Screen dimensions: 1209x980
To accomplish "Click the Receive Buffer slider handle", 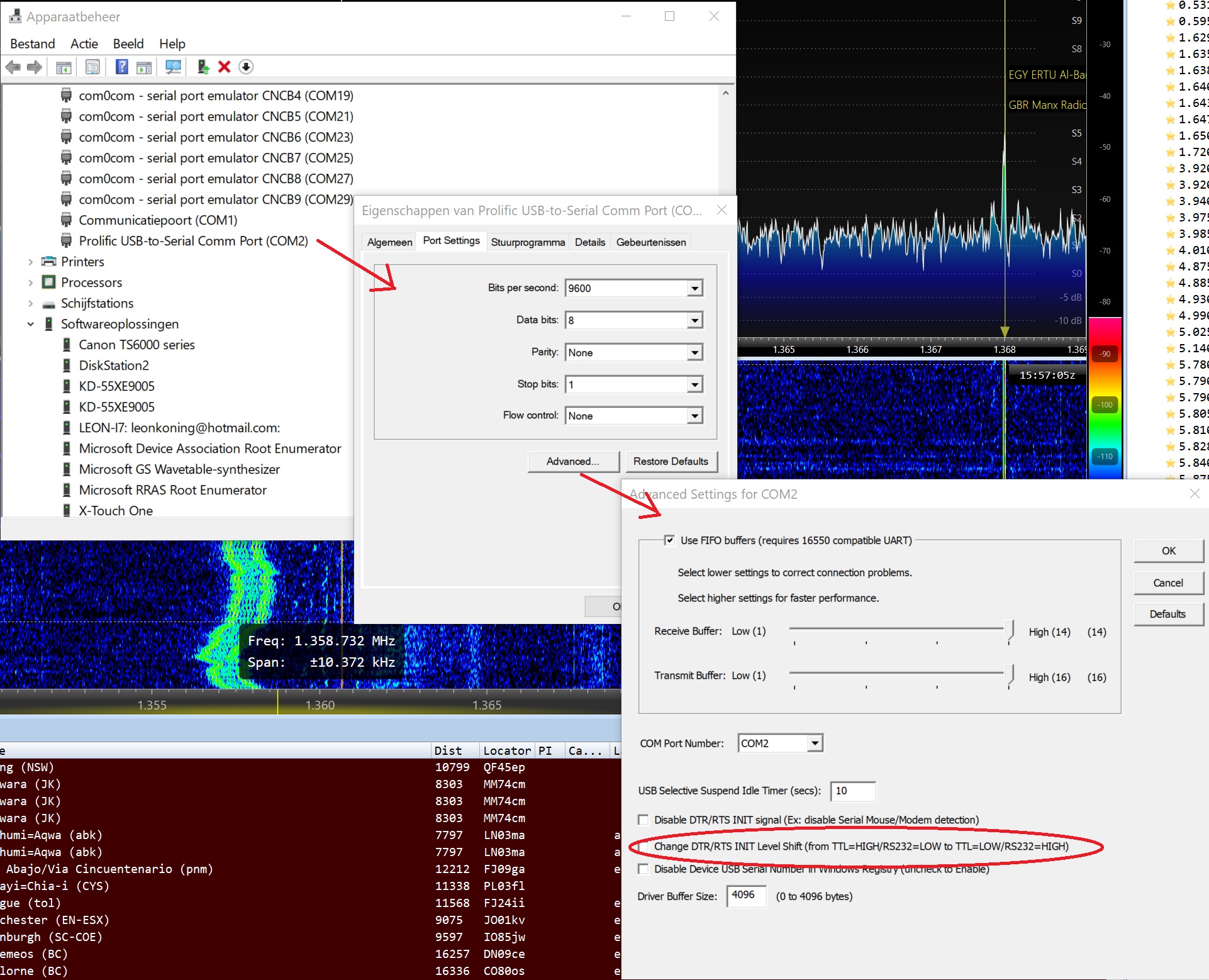I will pos(1010,630).
